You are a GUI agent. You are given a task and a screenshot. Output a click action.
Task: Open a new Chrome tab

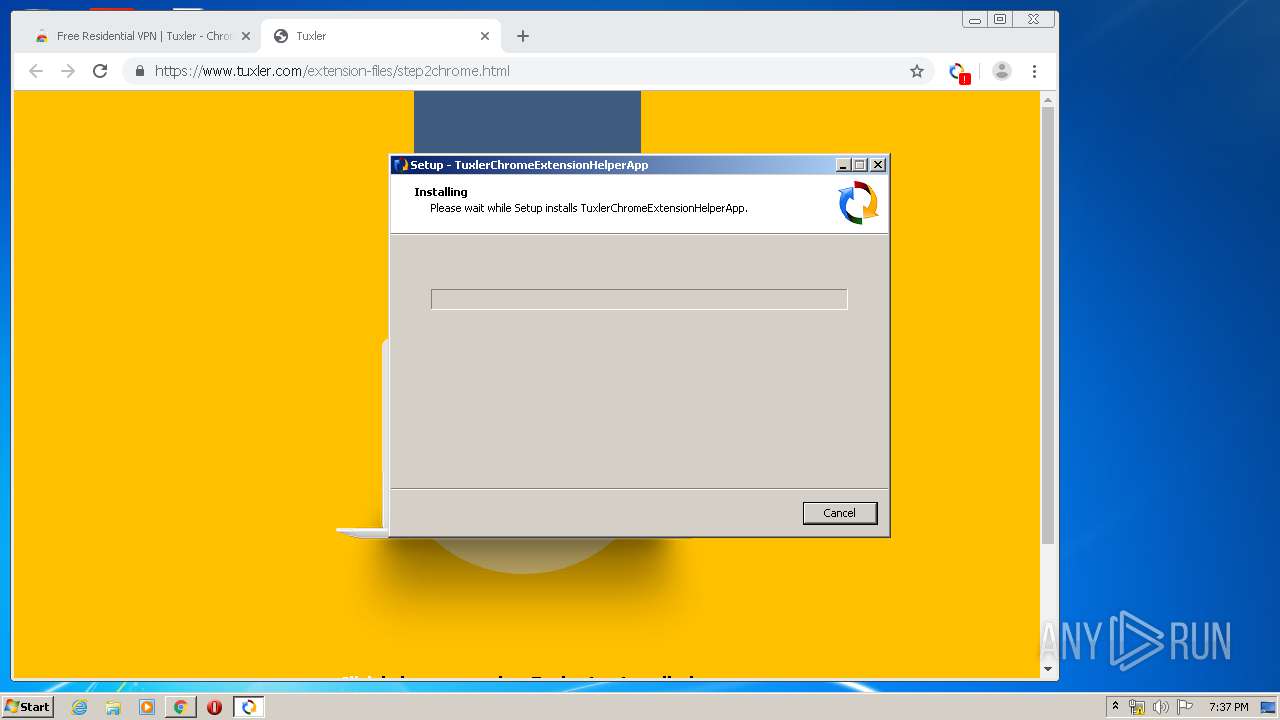coord(523,36)
